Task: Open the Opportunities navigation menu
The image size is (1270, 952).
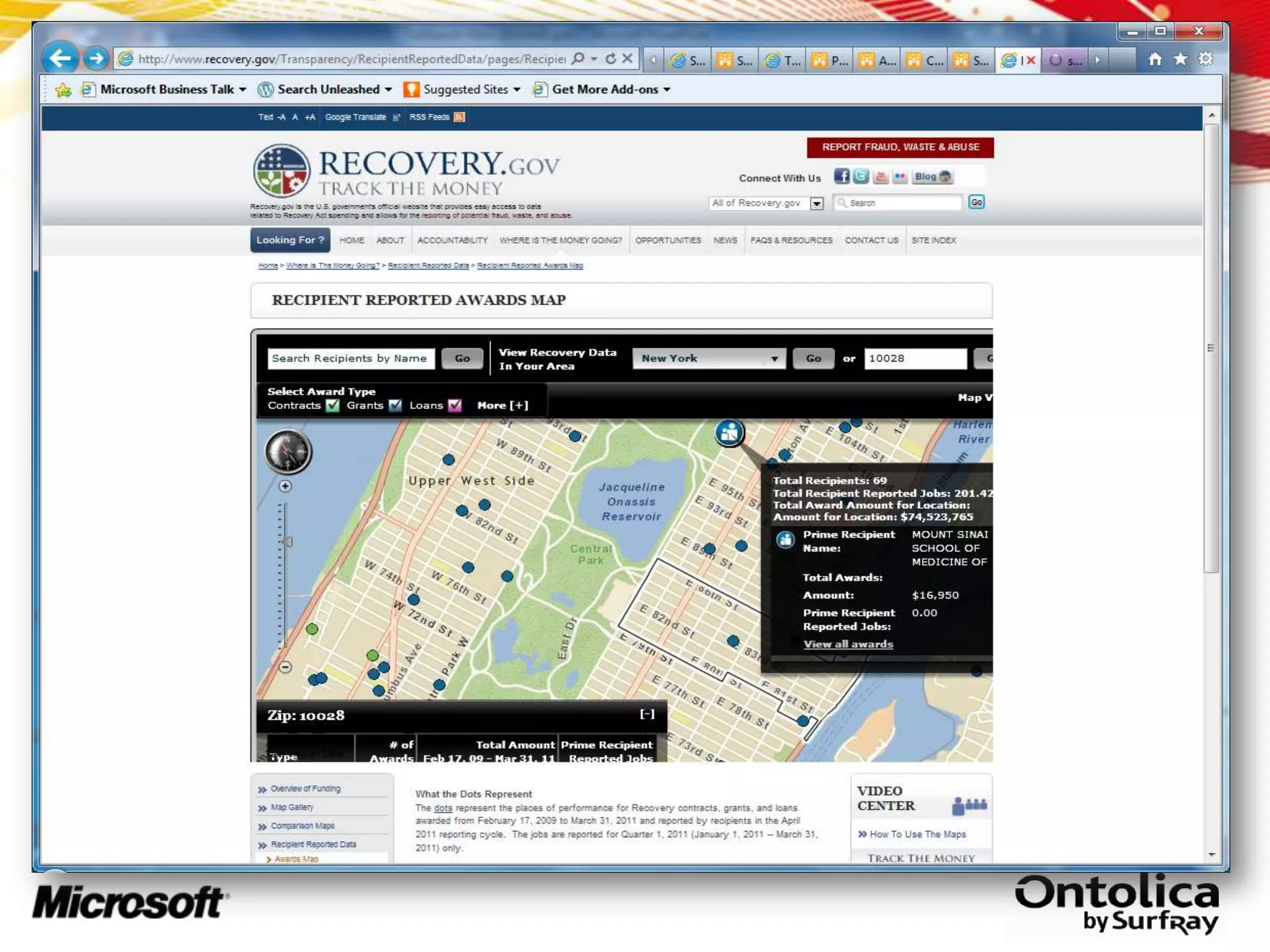Action: click(x=668, y=240)
